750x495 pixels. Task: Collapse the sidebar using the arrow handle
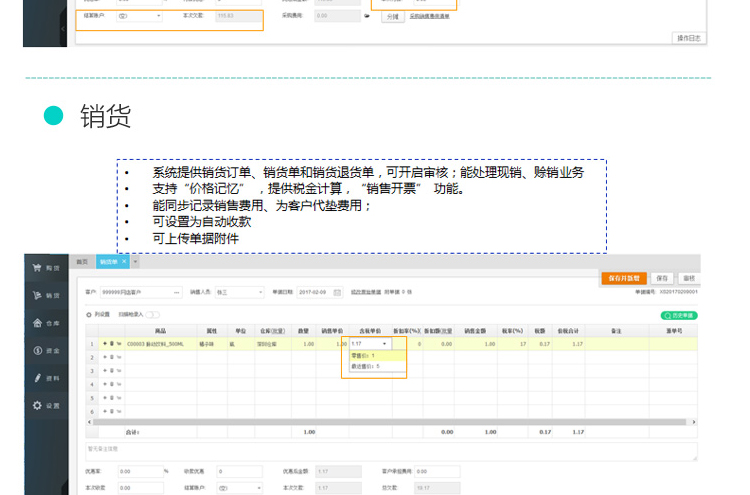[x=63, y=29]
